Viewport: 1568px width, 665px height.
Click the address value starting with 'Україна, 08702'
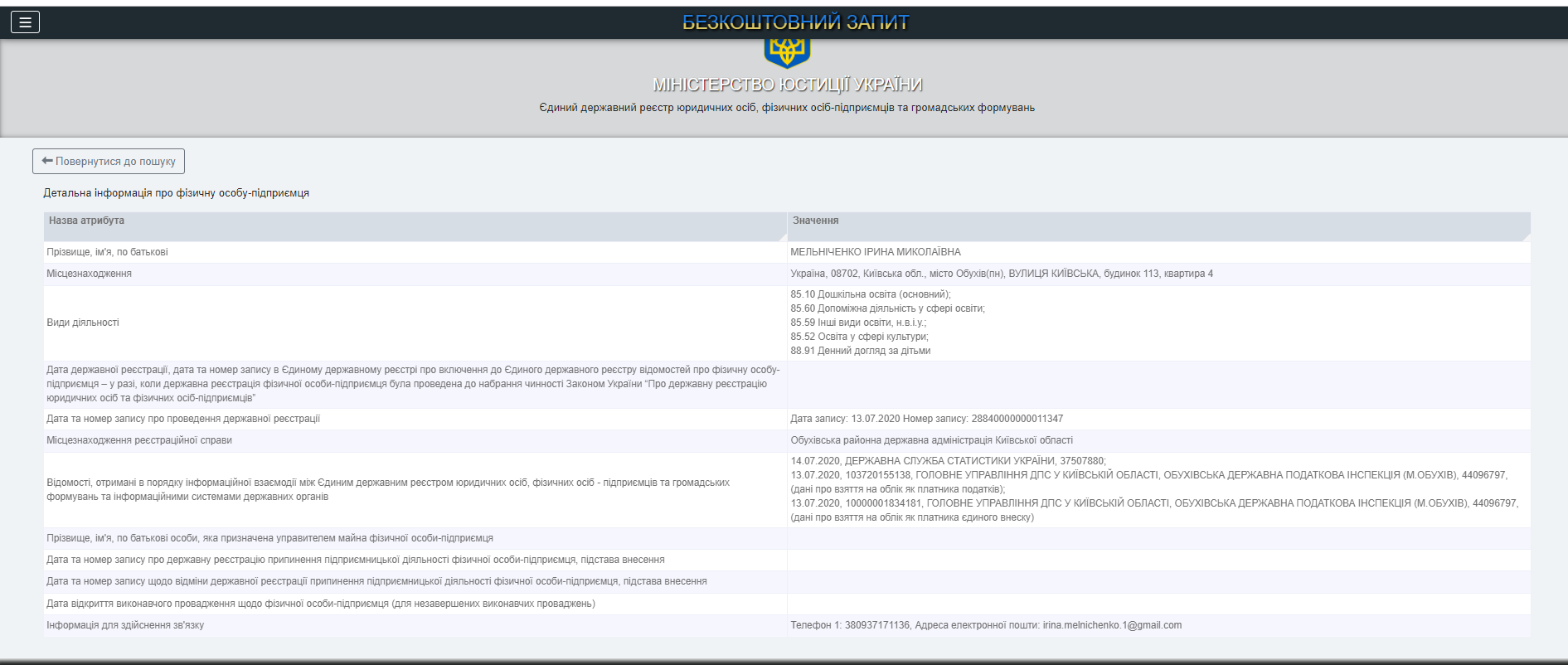1001,274
